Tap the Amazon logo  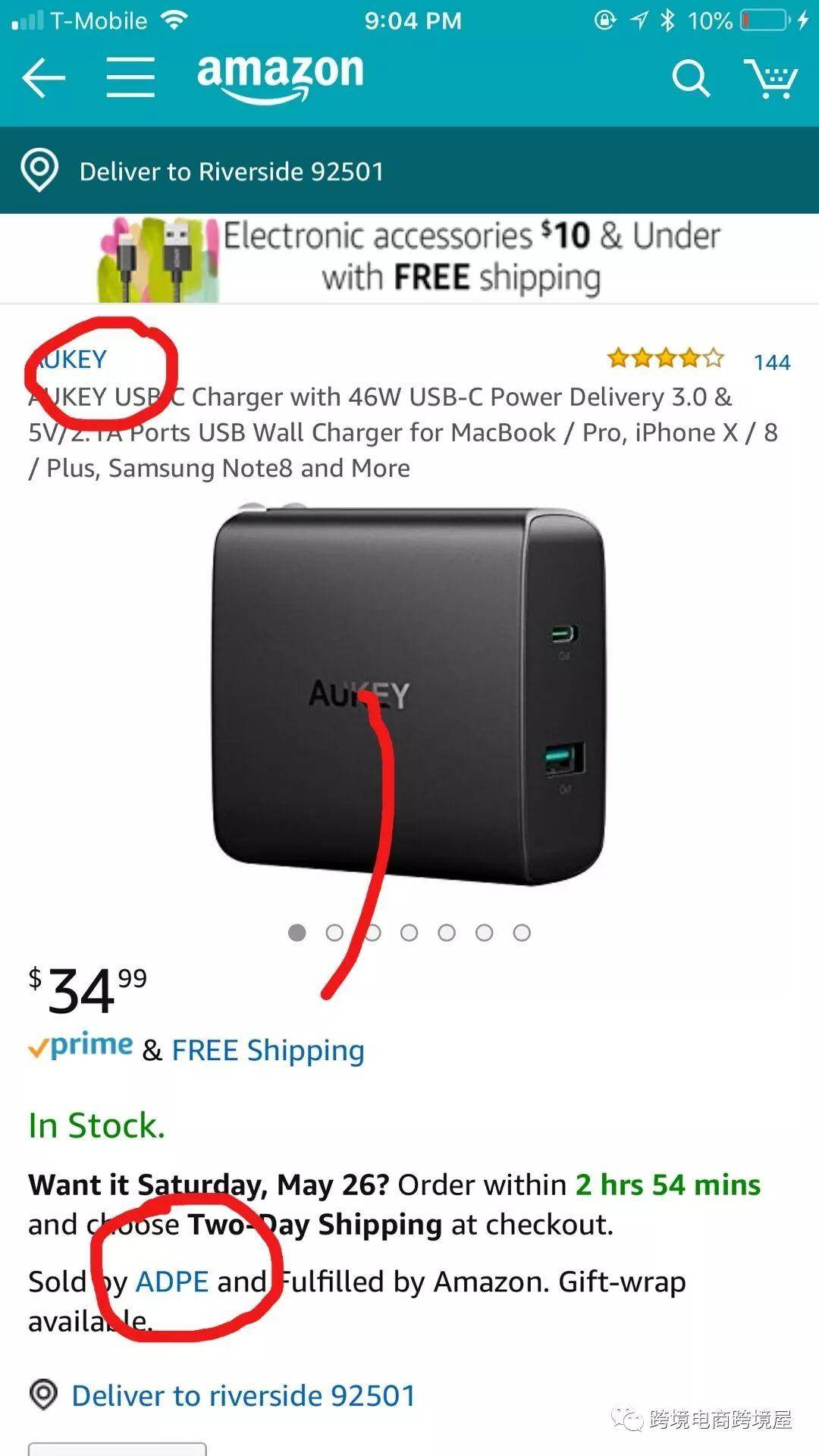click(x=281, y=77)
